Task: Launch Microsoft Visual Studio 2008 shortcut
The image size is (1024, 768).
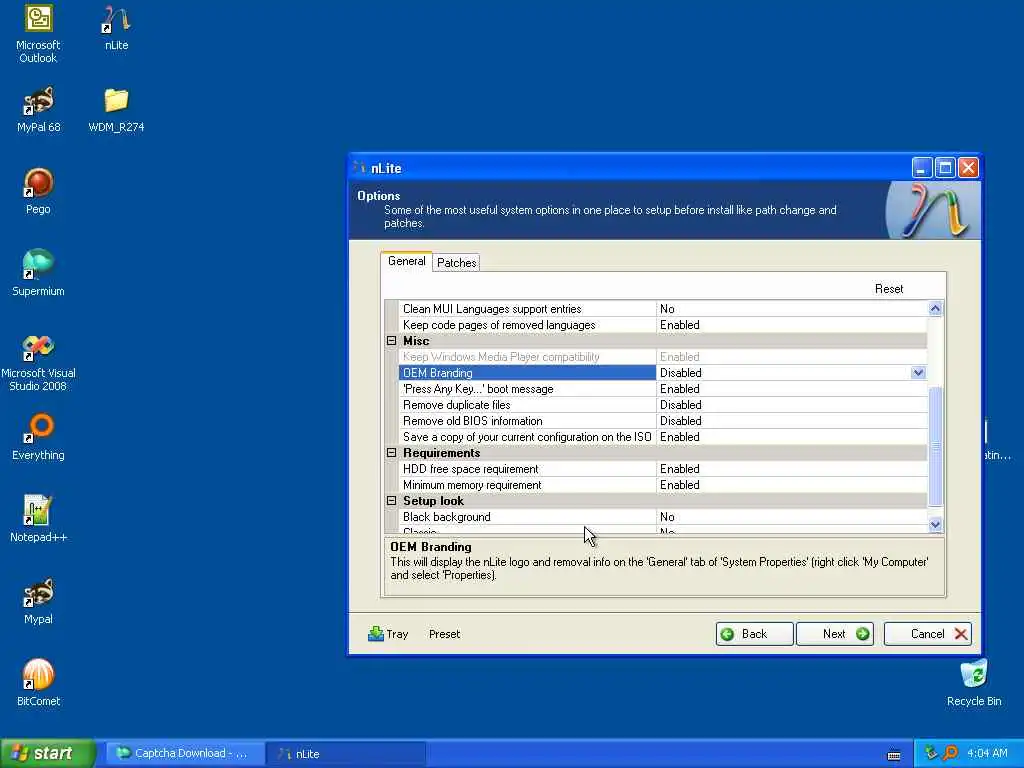Action: pyautogui.click(x=38, y=362)
